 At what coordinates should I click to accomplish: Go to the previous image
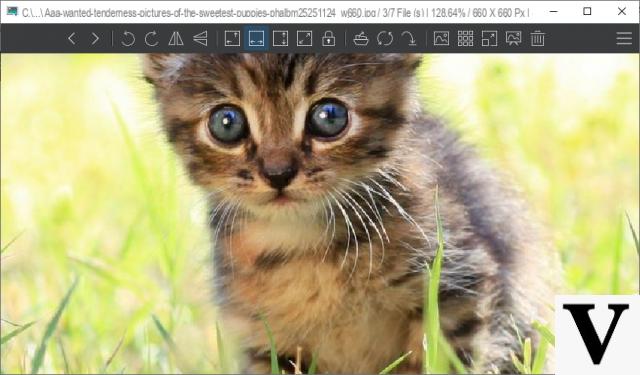pos(72,39)
